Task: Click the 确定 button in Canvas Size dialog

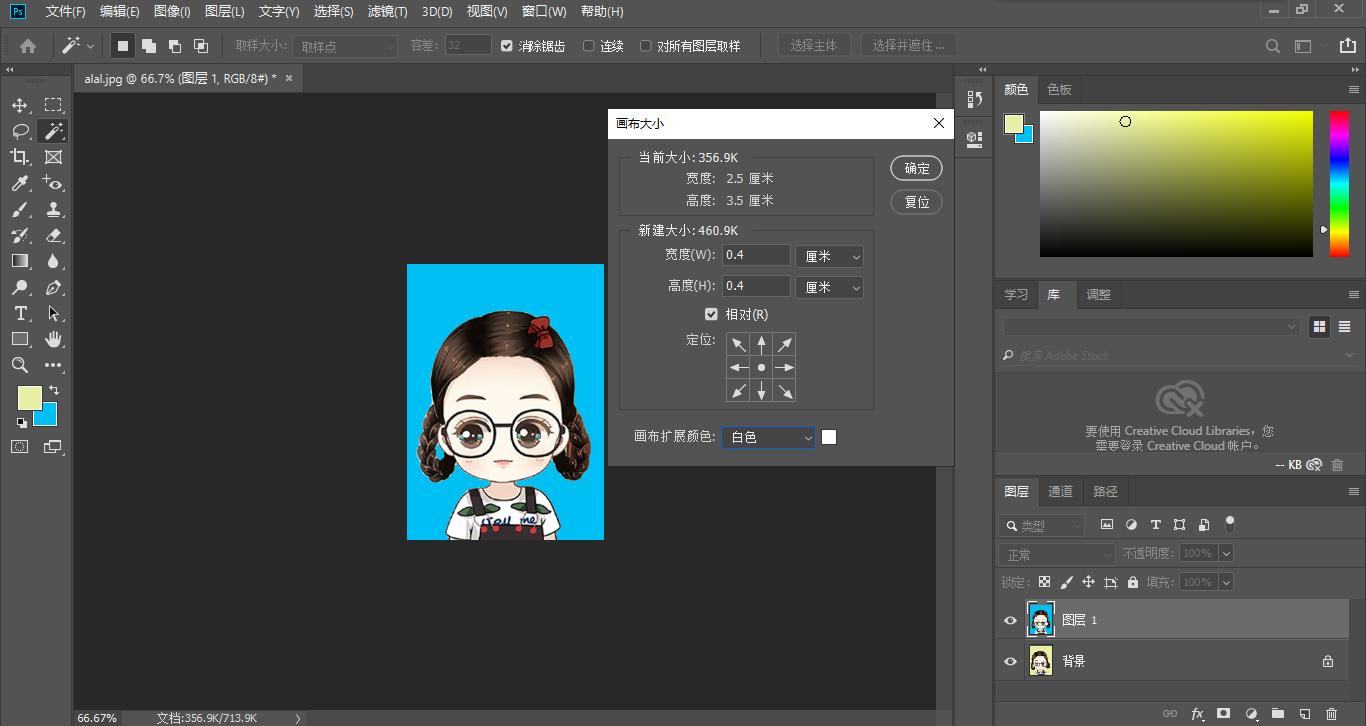Action: pos(915,168)
